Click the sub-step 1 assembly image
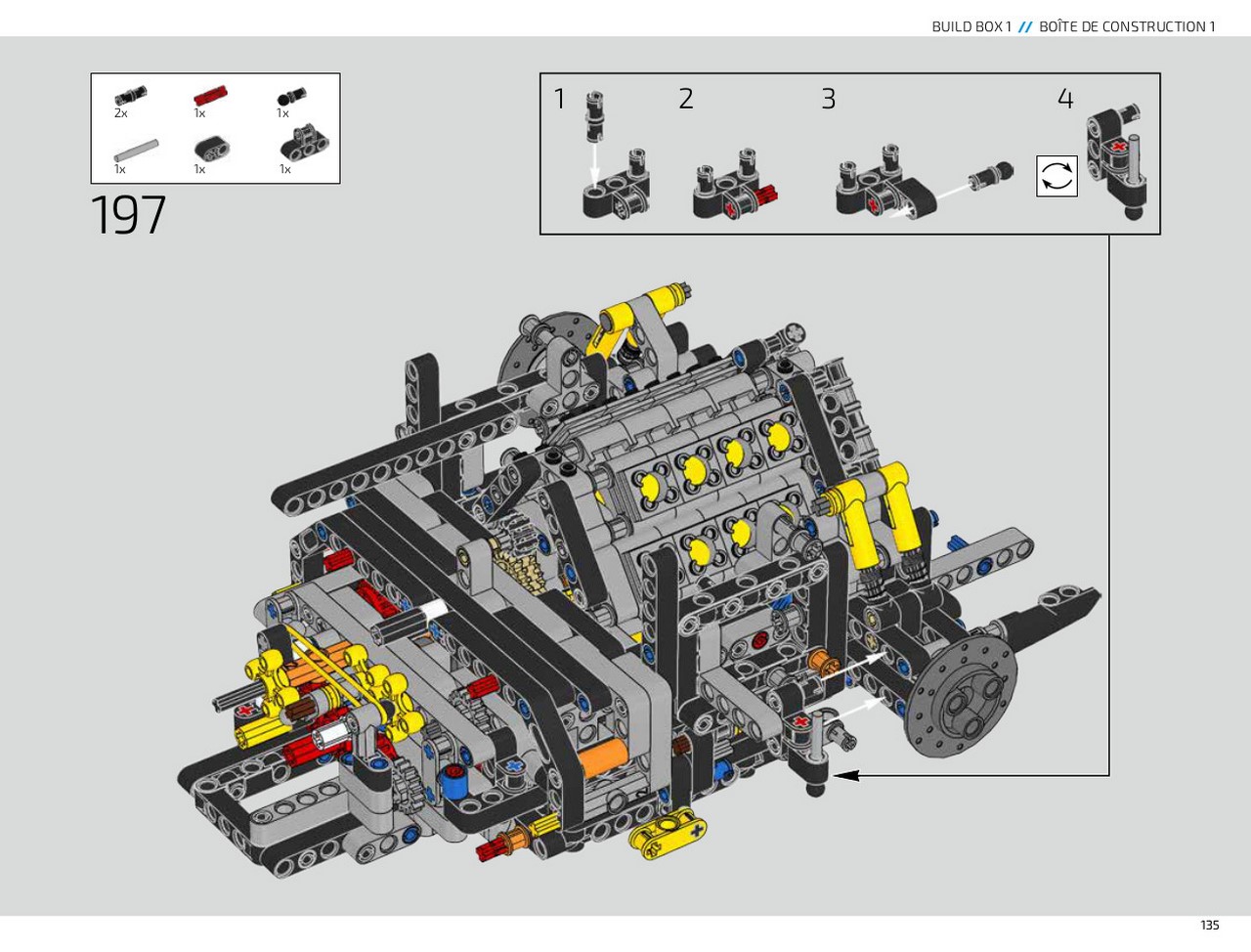 616,155
